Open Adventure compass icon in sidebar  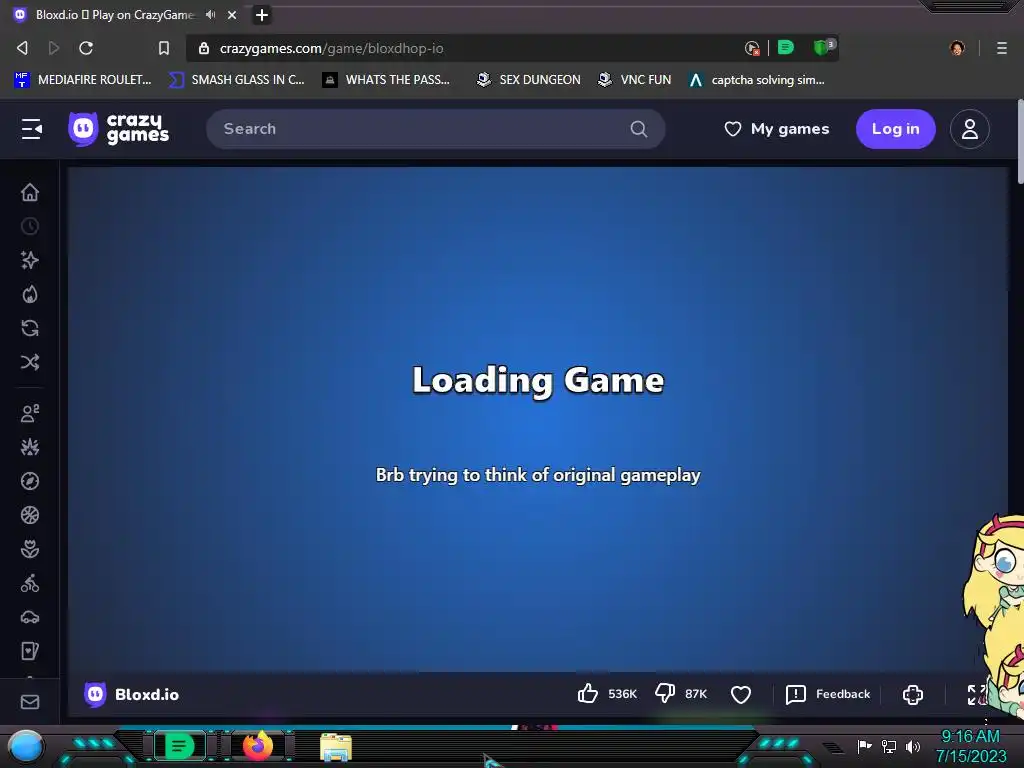click(30, 481)
